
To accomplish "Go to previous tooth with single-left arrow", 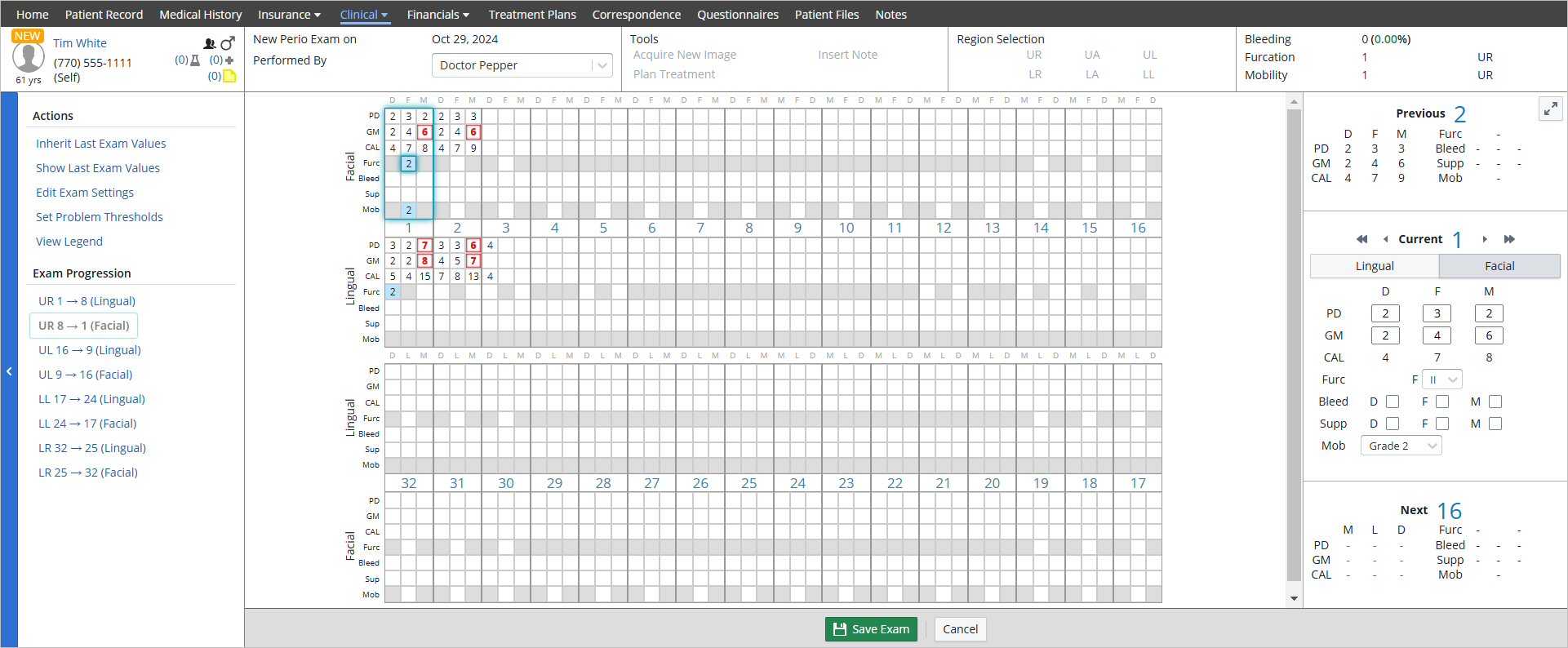I will [1385, 239].
